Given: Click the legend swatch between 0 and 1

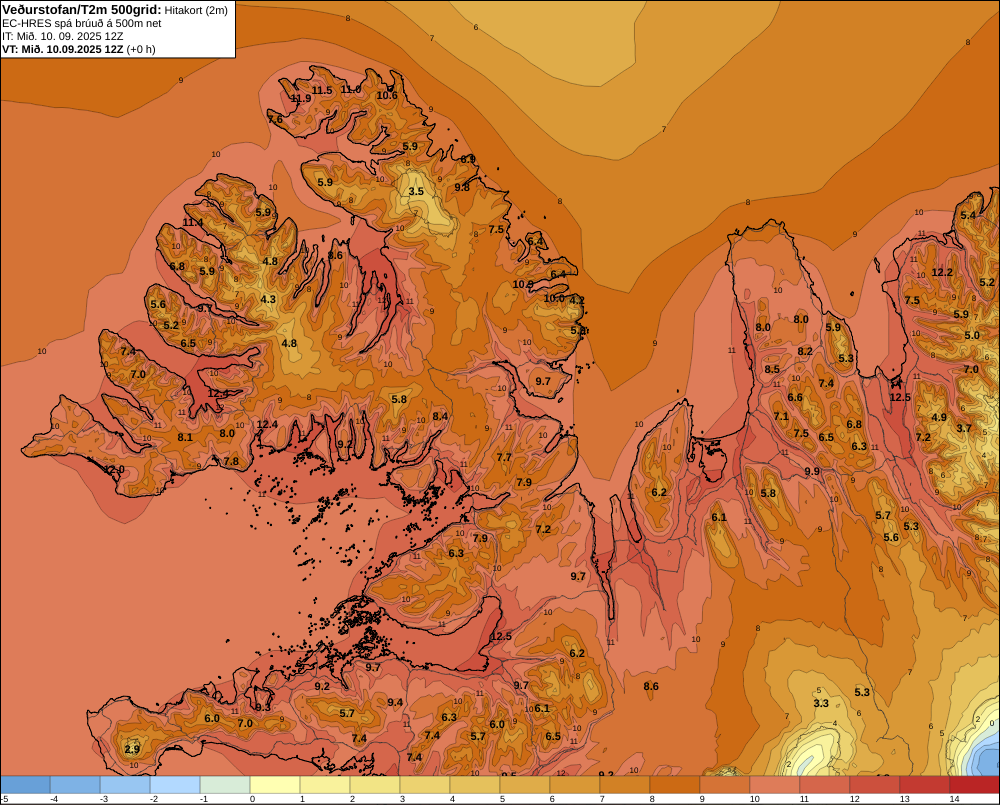Looking at the screenshot, I should [276, 785].
